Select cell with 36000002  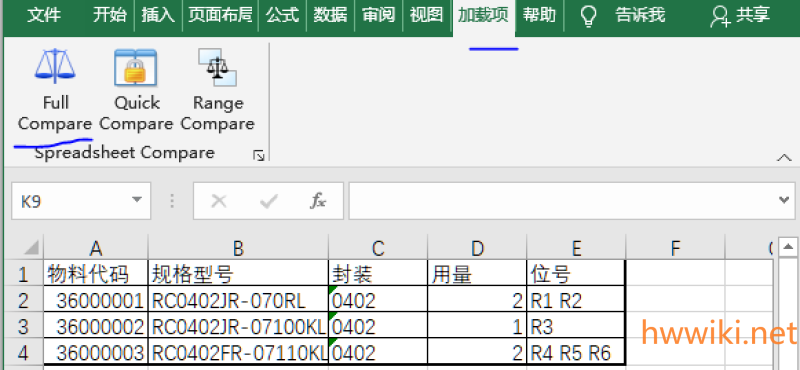(x=96, y=326)
